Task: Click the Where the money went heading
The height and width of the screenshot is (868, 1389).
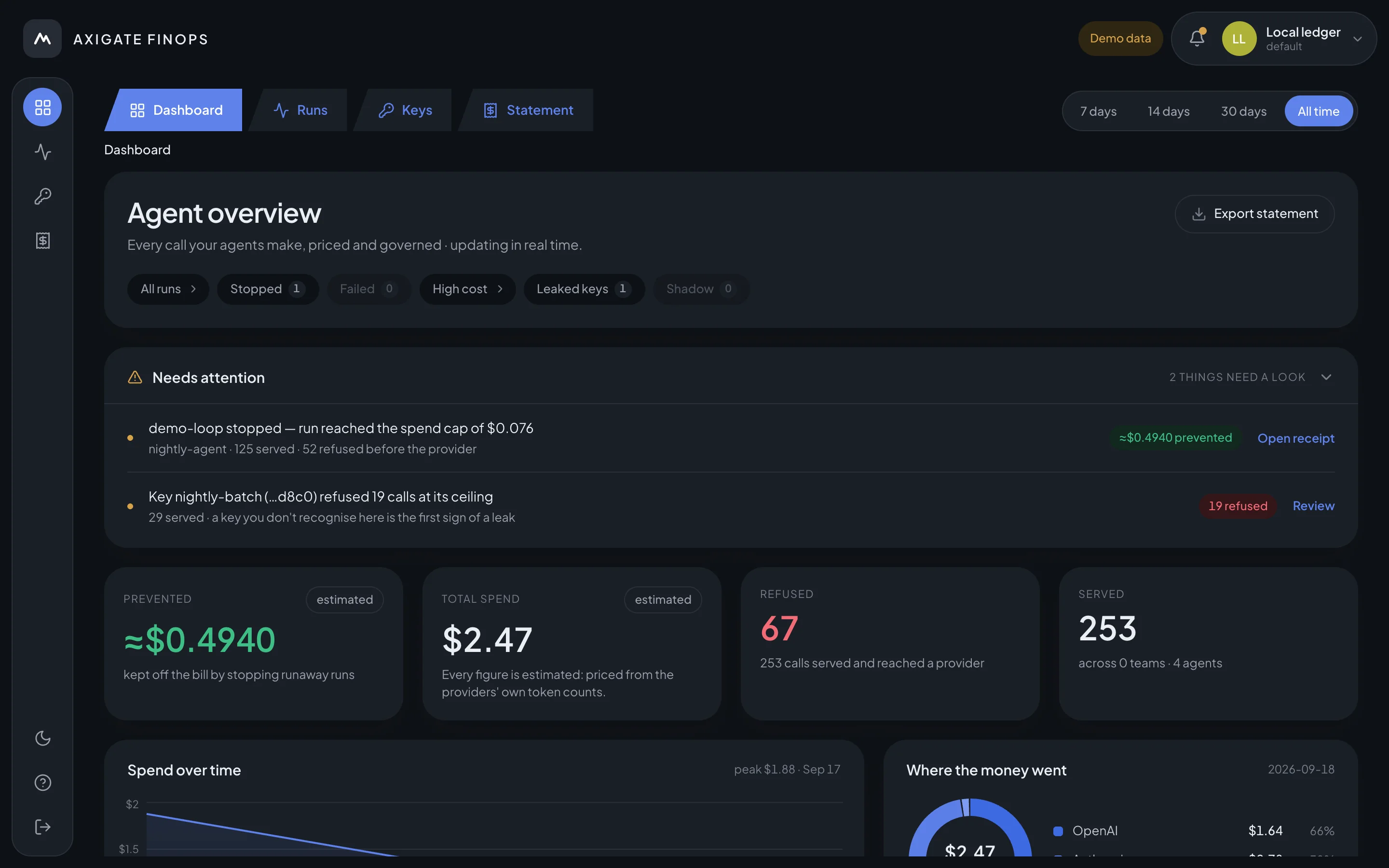Action: tap(986, 771)
